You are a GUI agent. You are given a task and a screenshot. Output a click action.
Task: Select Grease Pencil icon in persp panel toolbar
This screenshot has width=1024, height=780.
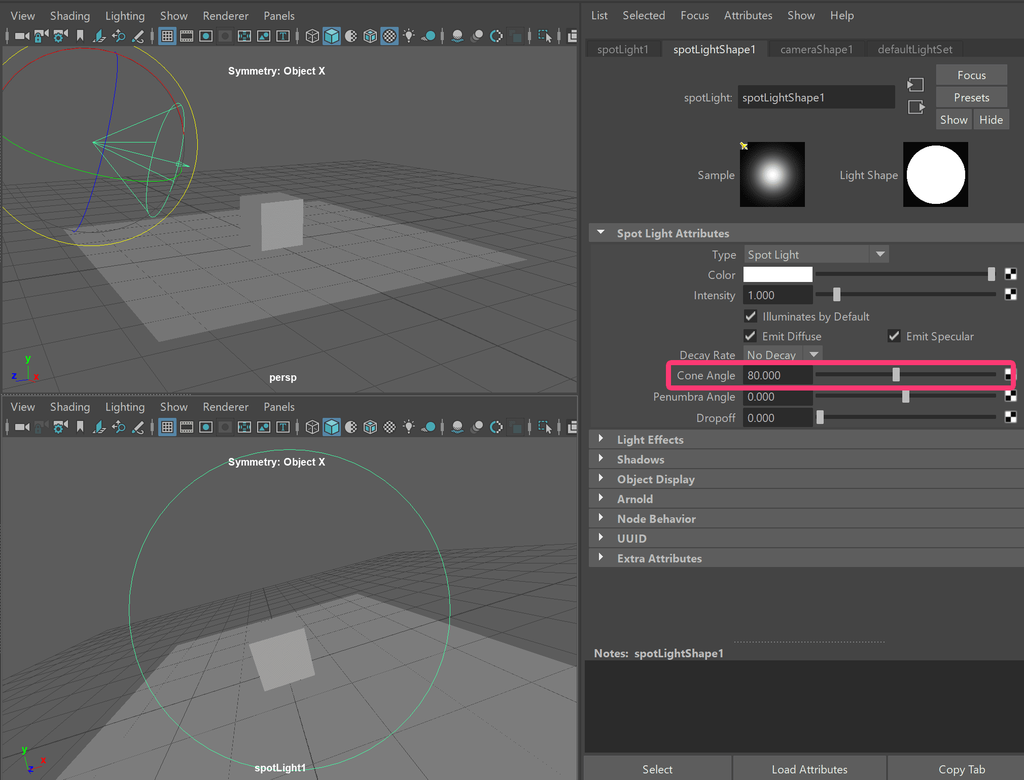(x=138, y=36)
